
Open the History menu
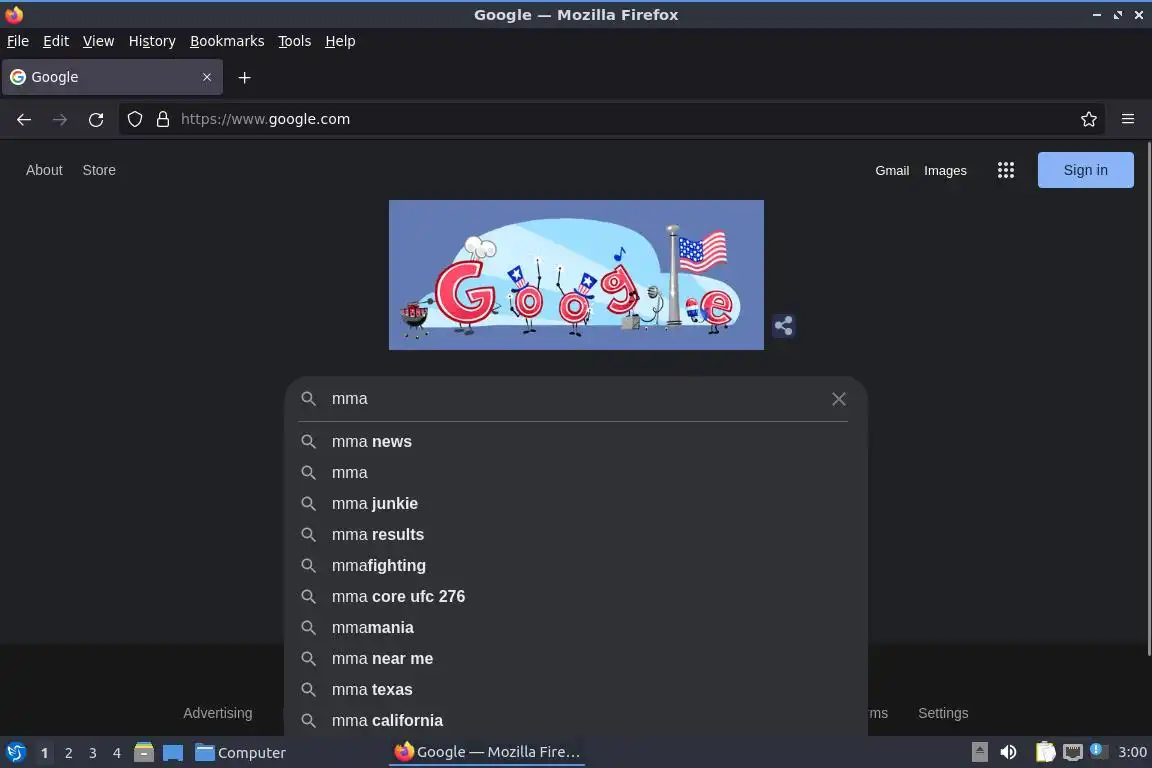(x=152, y=41)
